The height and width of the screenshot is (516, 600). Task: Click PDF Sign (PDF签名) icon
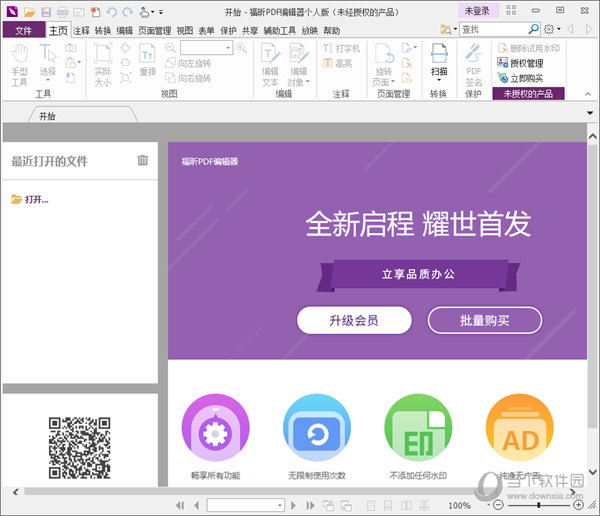(473, 65)
